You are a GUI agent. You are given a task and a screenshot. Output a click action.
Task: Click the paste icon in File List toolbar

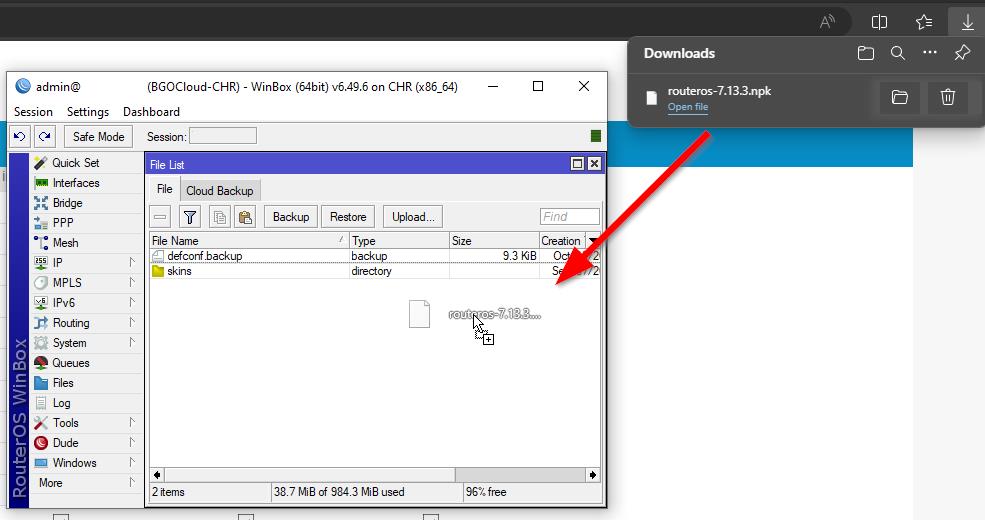(245, 217)
